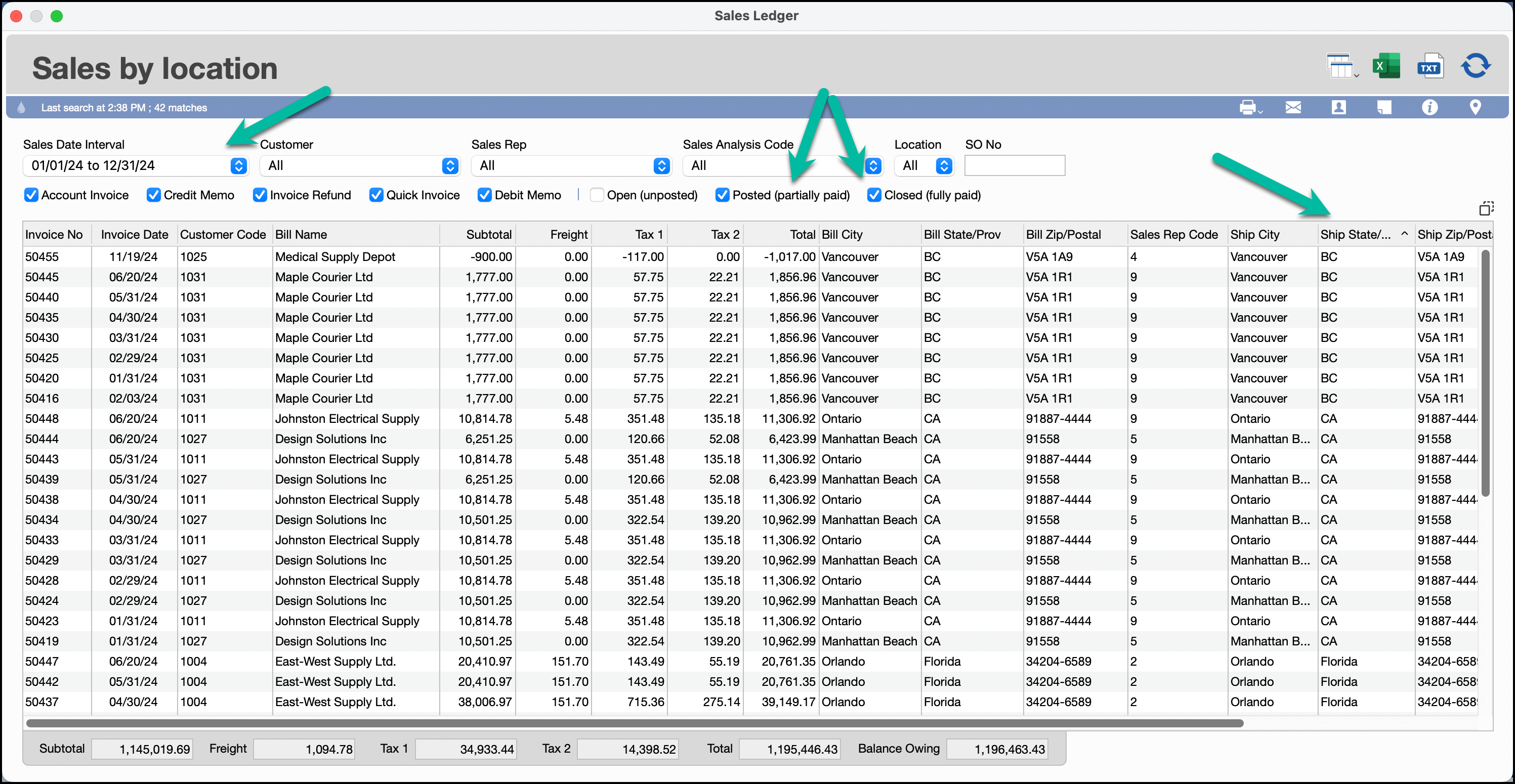Open the contact card icon
Screen dimensions: 1515x784
click(1338, 108)
